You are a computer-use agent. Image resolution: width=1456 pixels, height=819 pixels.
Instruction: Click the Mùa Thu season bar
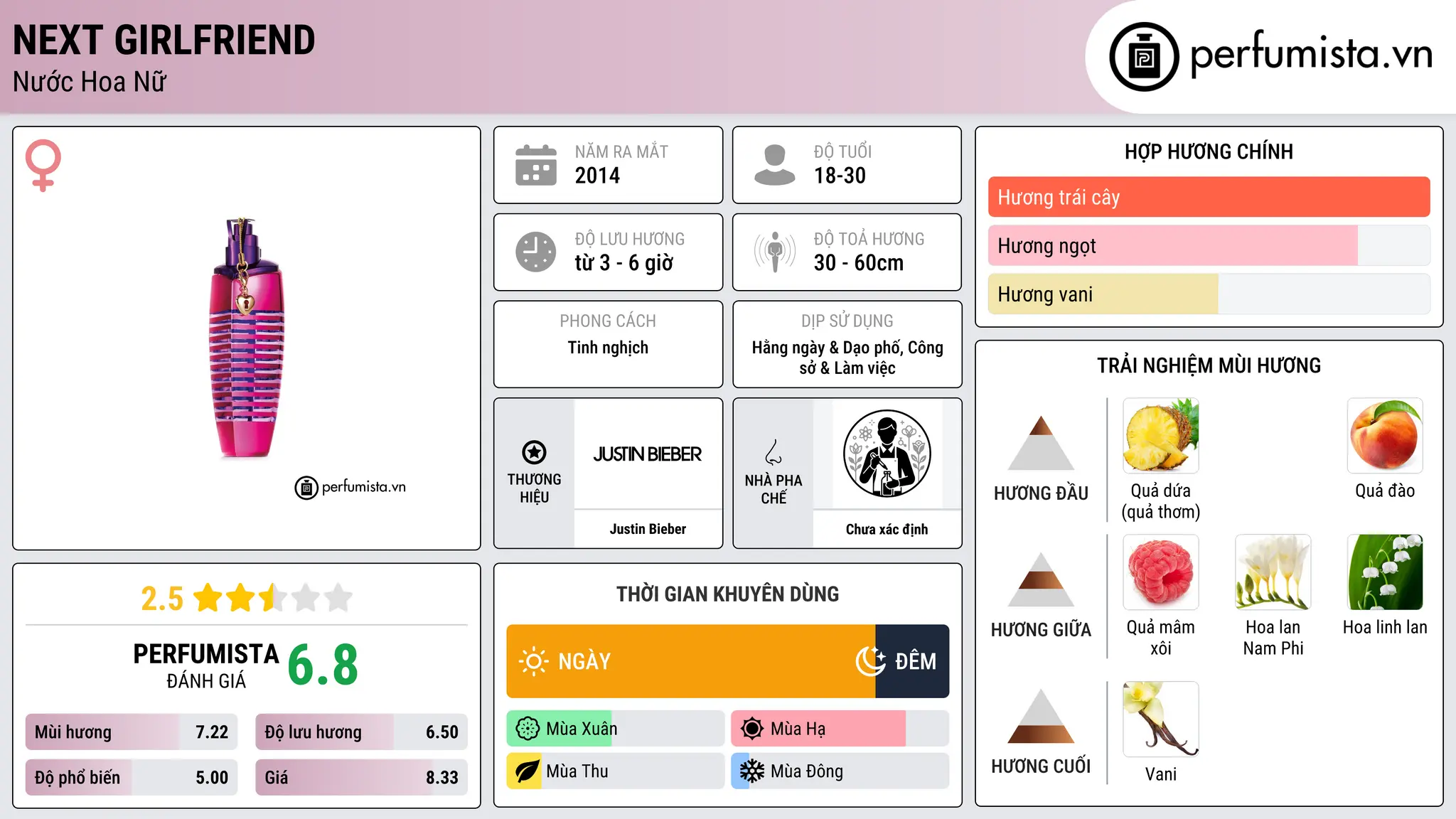coord(616,771)
